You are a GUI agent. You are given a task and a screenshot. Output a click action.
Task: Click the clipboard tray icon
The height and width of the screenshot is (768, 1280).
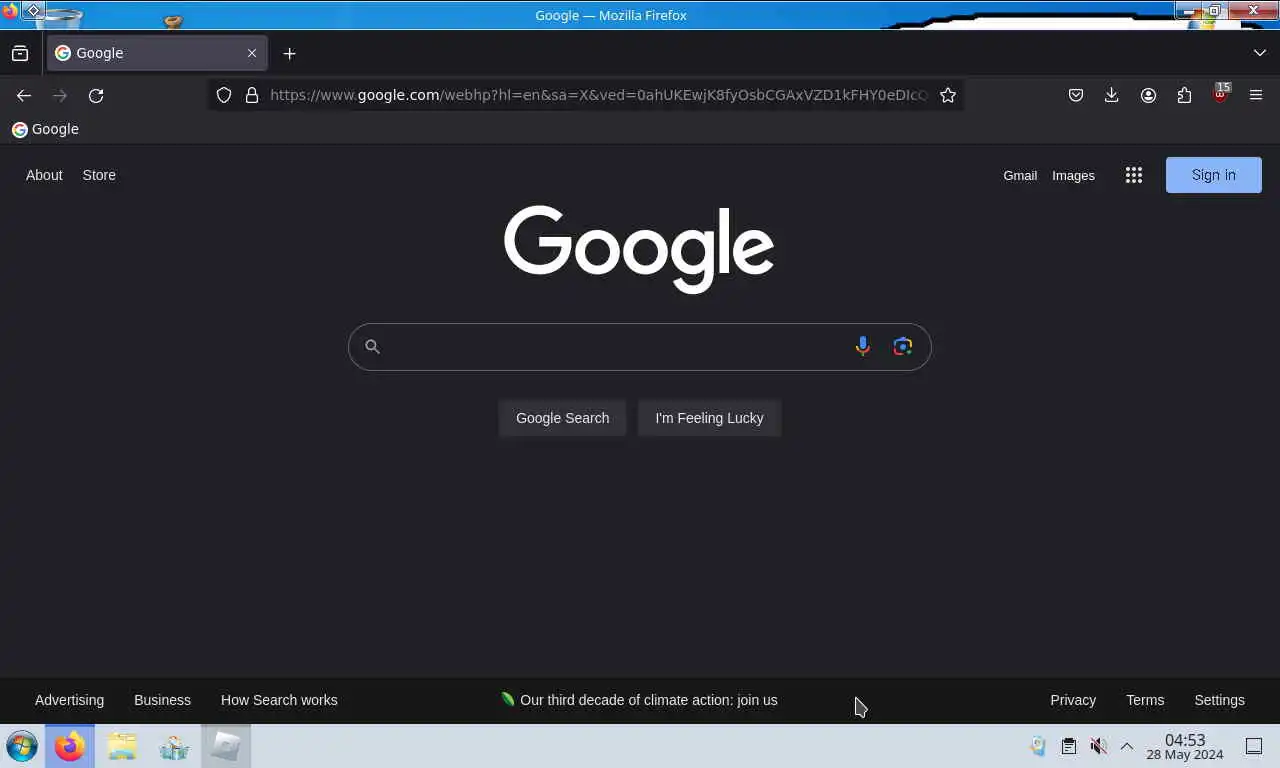pos(1068,746)
